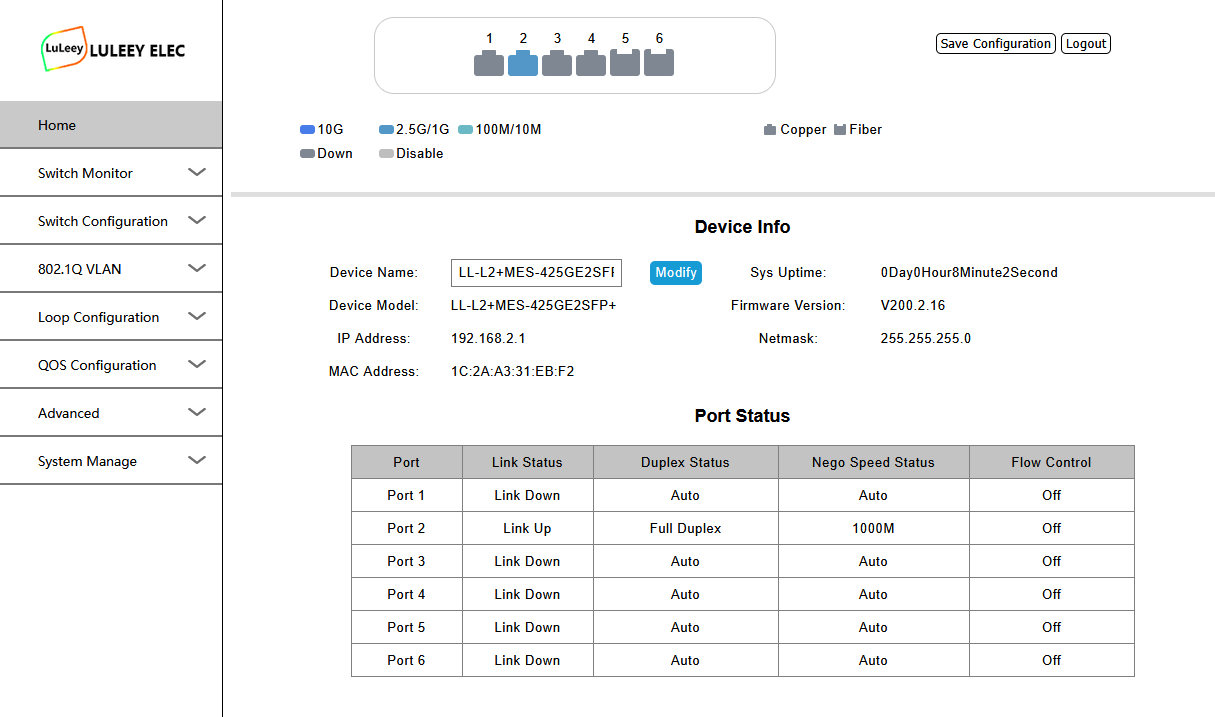The image size is (1215, 717).
Task: Expand QOS Configuration chevron
Action: click(197, 364)
